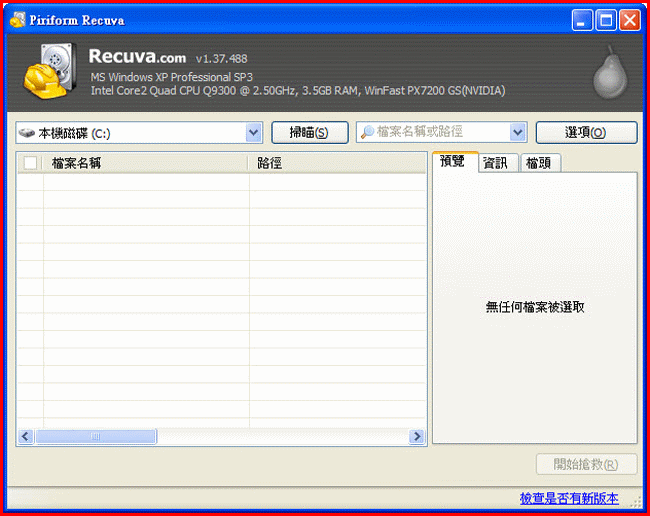Image resolution: width=650 pixels, height=516 pixels.
Task: Switch to the 預覽 tab
Action: [x=452, y=162]
